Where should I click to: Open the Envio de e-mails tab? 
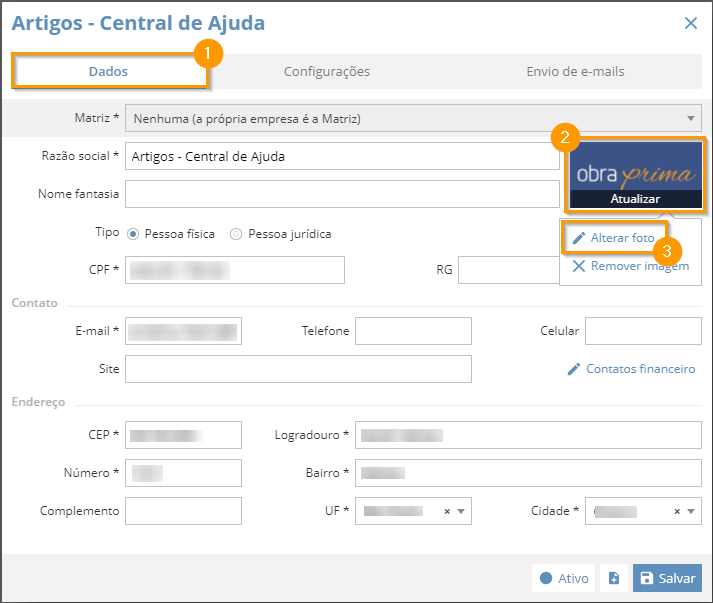click(575, 71)
